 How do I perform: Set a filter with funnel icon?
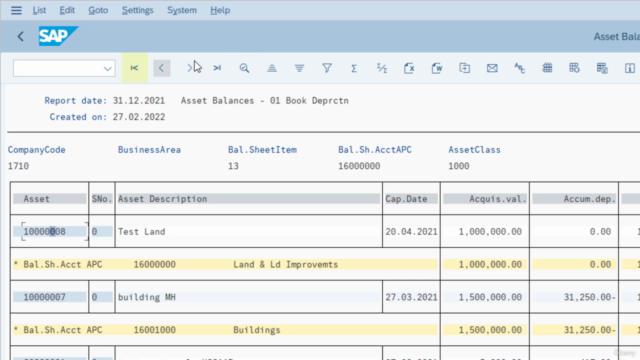(327, 68)
